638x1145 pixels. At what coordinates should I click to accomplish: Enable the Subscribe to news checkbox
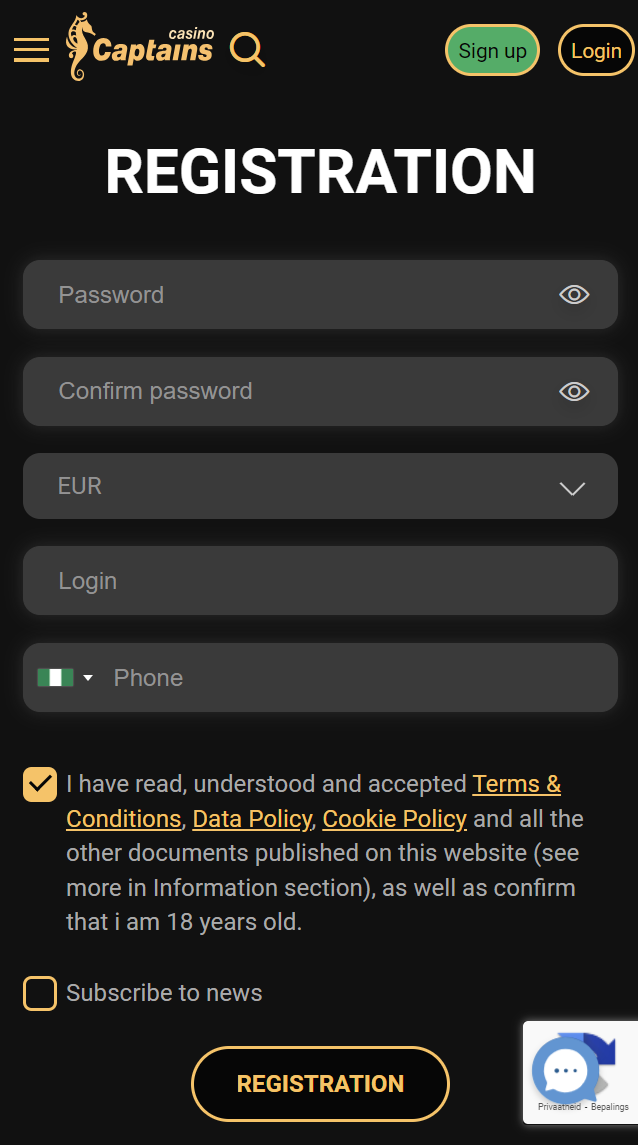(40, 993)
